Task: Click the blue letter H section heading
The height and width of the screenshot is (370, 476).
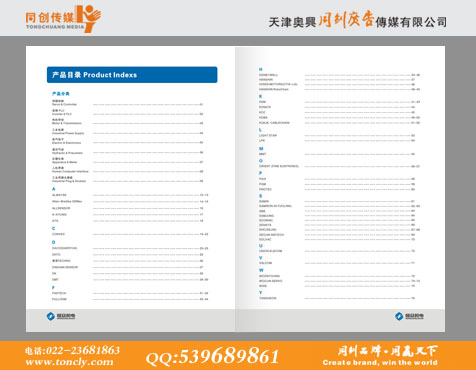Action: (x=261, y=69)
